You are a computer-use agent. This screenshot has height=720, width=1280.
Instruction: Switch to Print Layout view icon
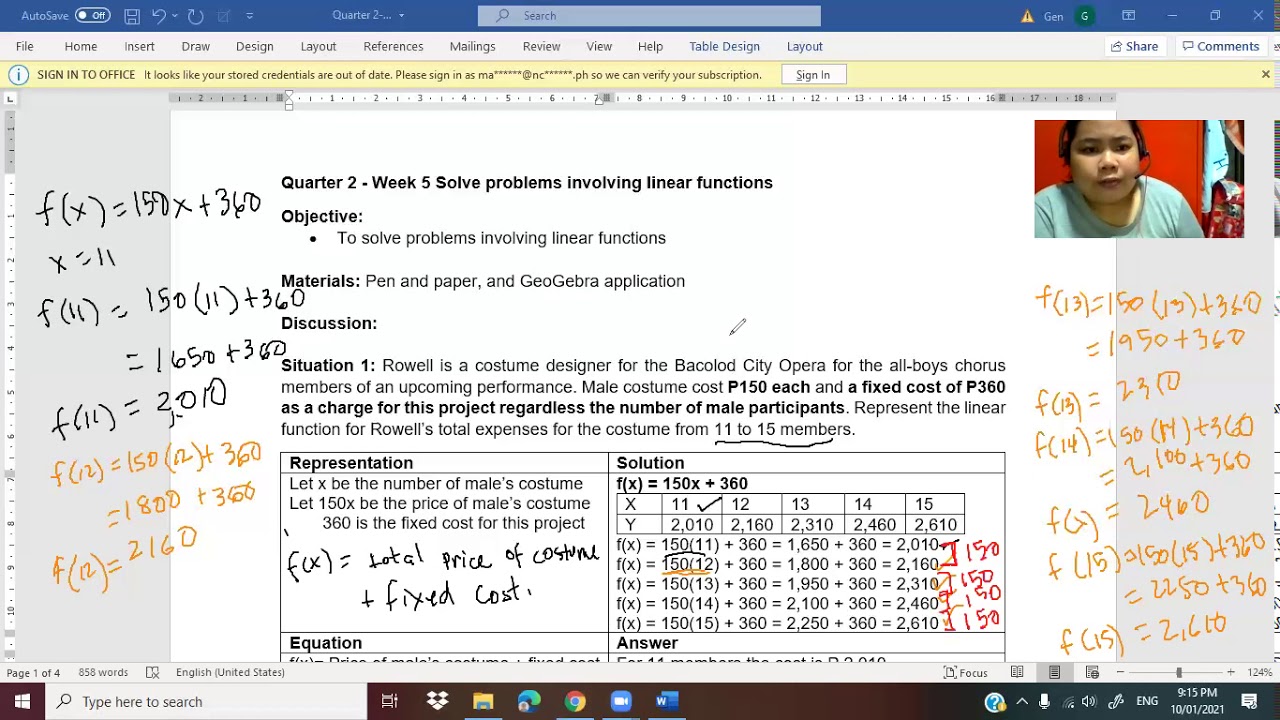coord(1055,672)
